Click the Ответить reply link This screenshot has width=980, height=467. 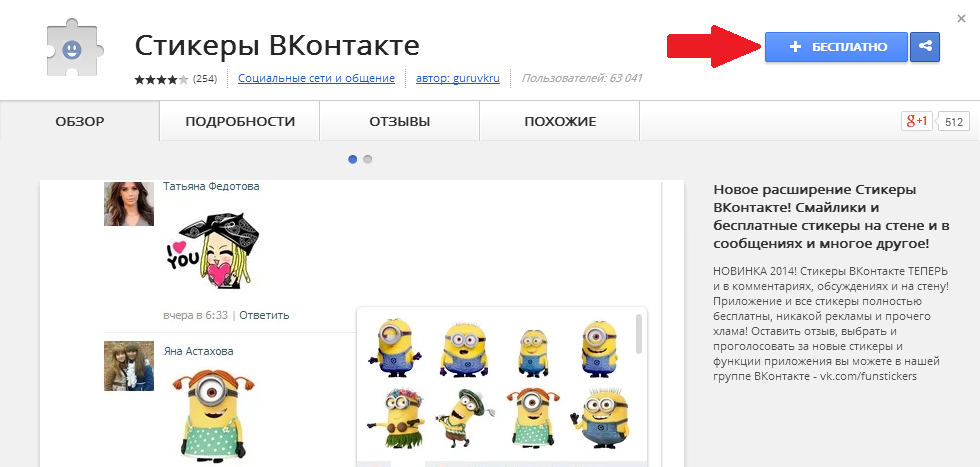point(264,315)
